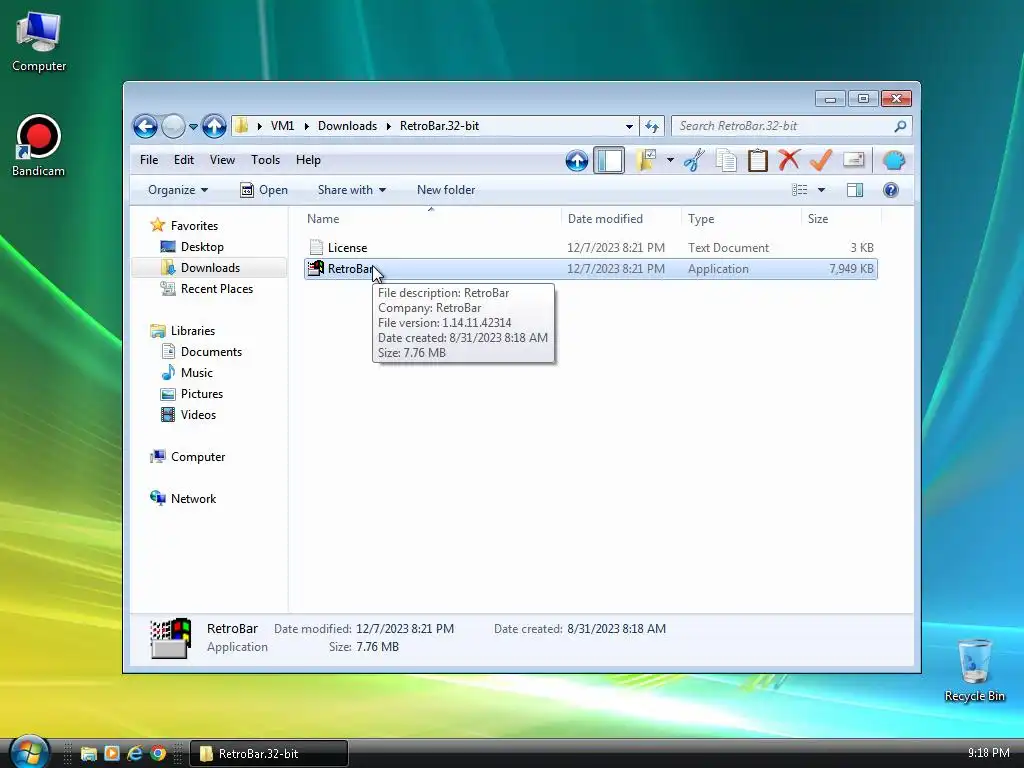This screenshot has height=768, width=1024.
Task: Click the Back navigation arrow
Action: coord(145,126)
